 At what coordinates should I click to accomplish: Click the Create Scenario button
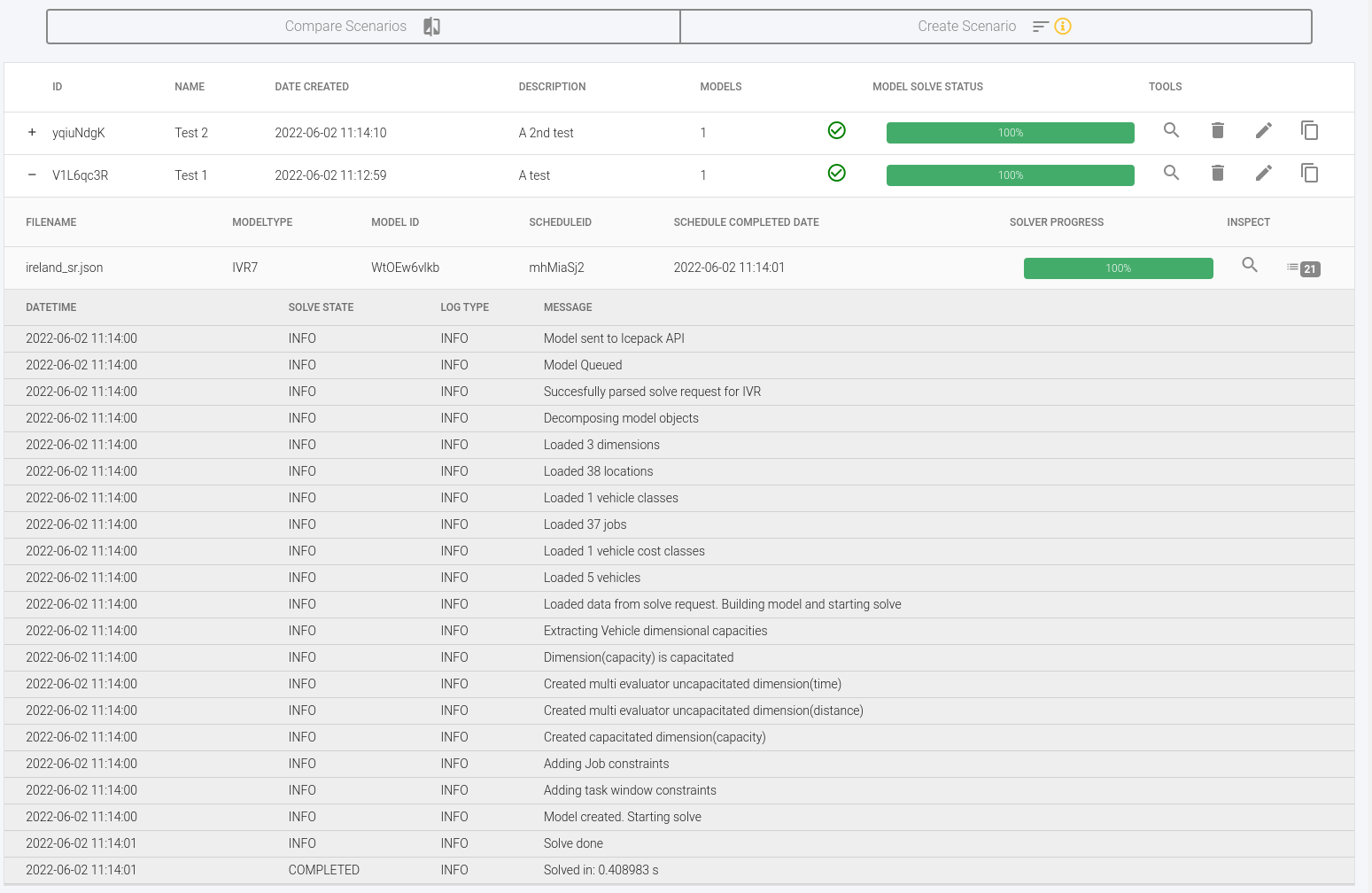pos(966,27)
